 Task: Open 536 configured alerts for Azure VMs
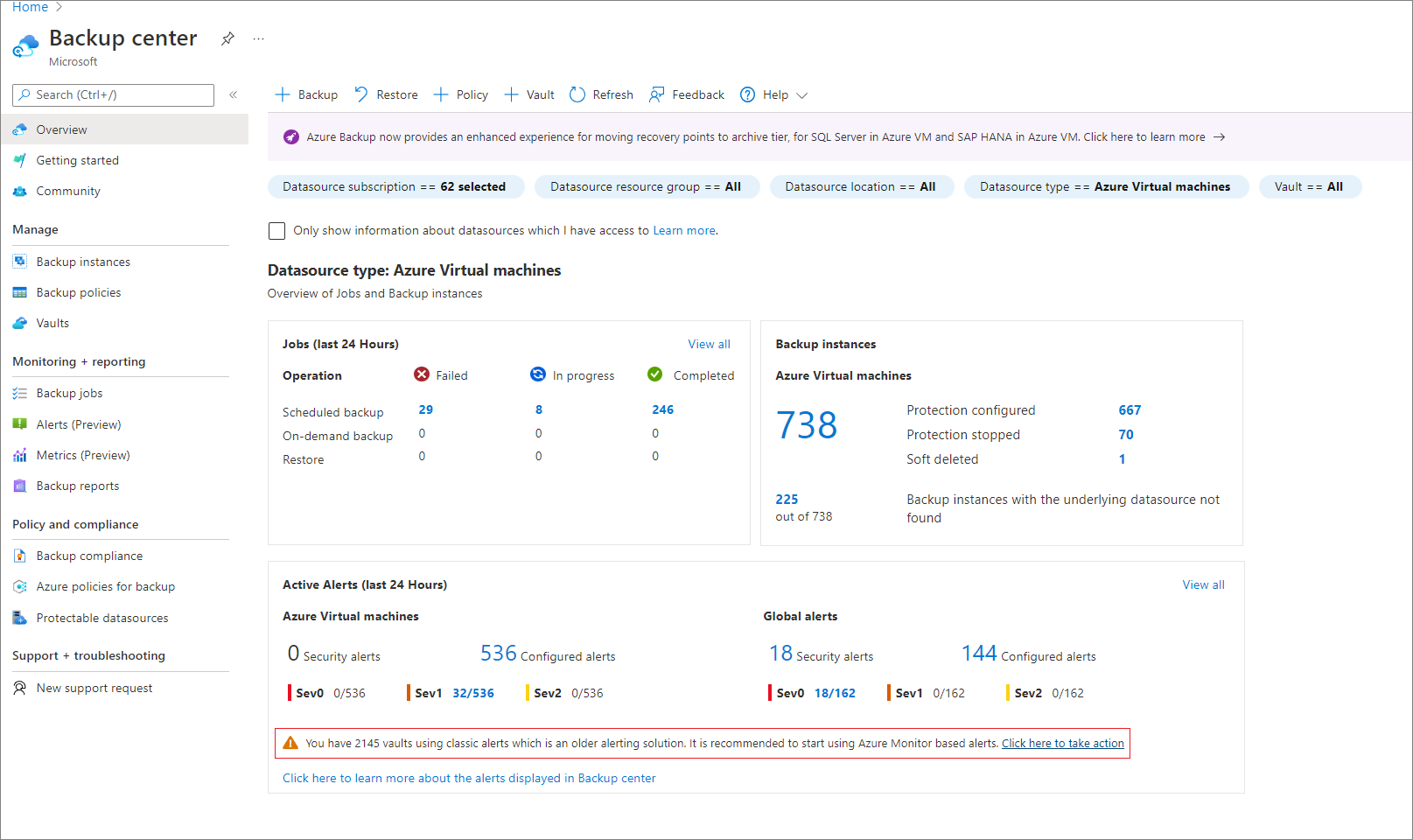[498, 654]
